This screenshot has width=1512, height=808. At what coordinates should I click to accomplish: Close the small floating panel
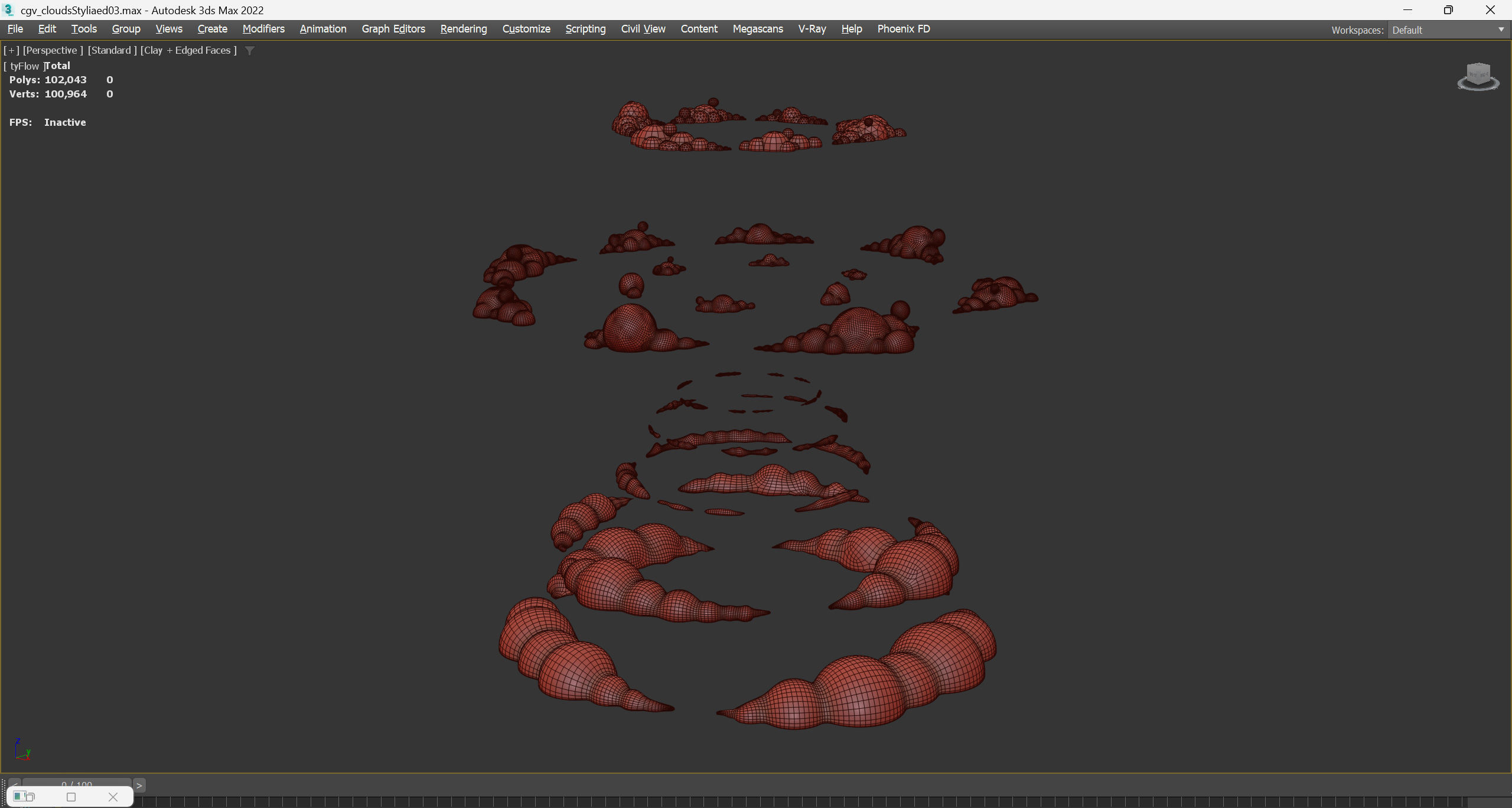click(113, 797)
